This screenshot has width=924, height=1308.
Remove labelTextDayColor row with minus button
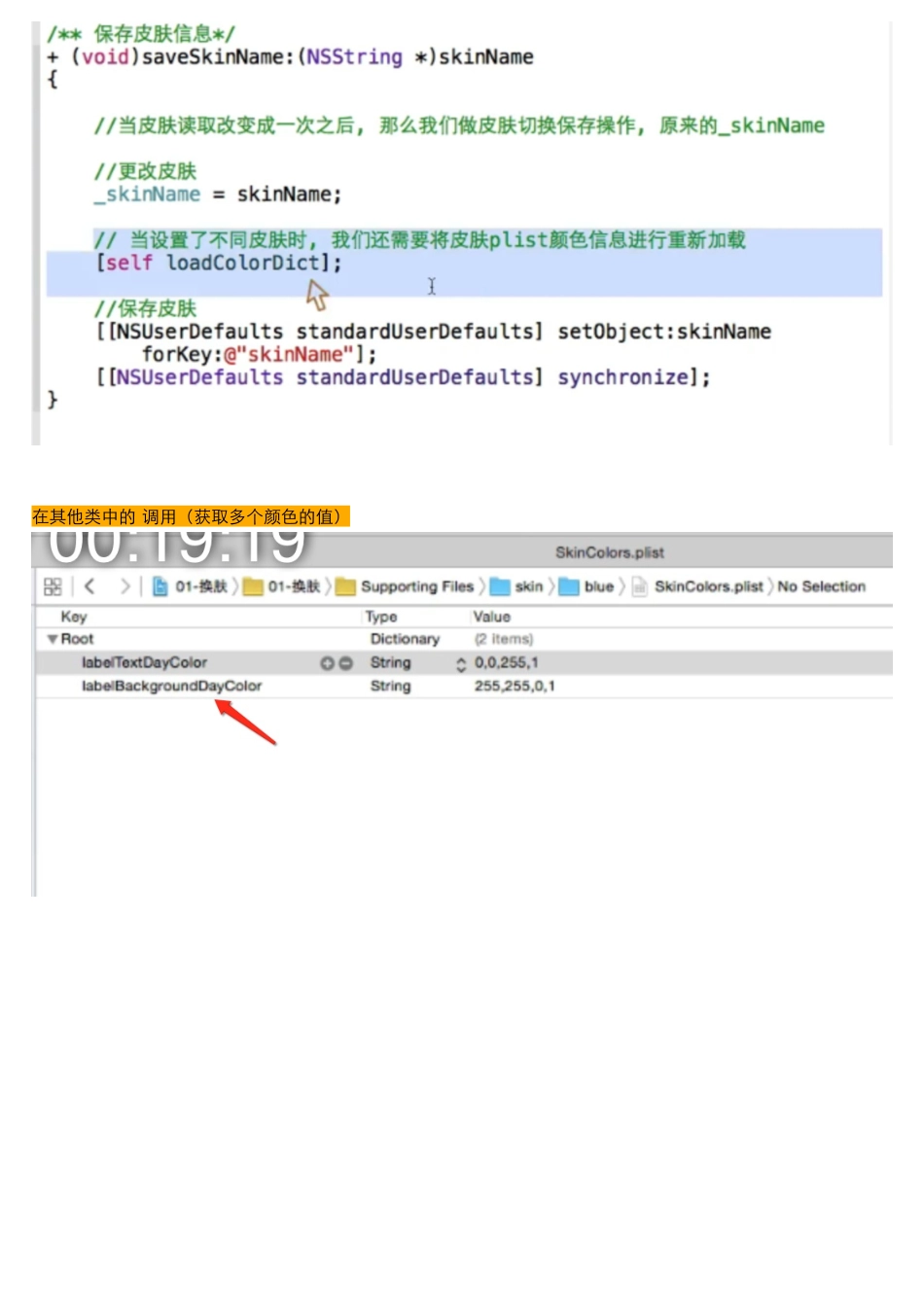tap(345, 663)
